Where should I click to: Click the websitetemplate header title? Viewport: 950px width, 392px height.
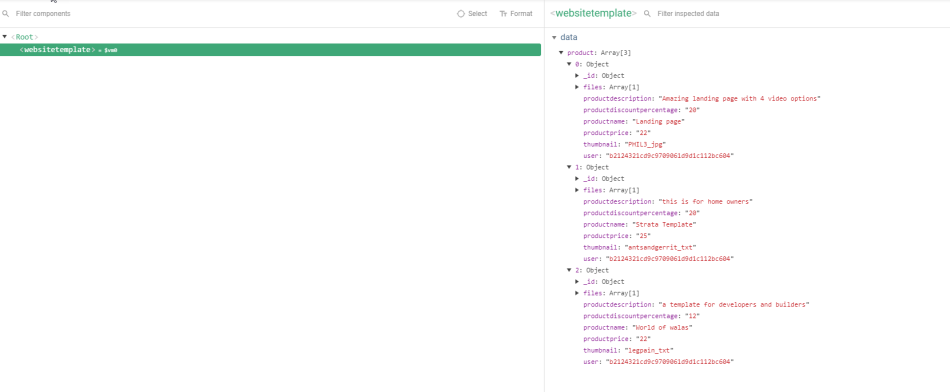coord(593,13)
